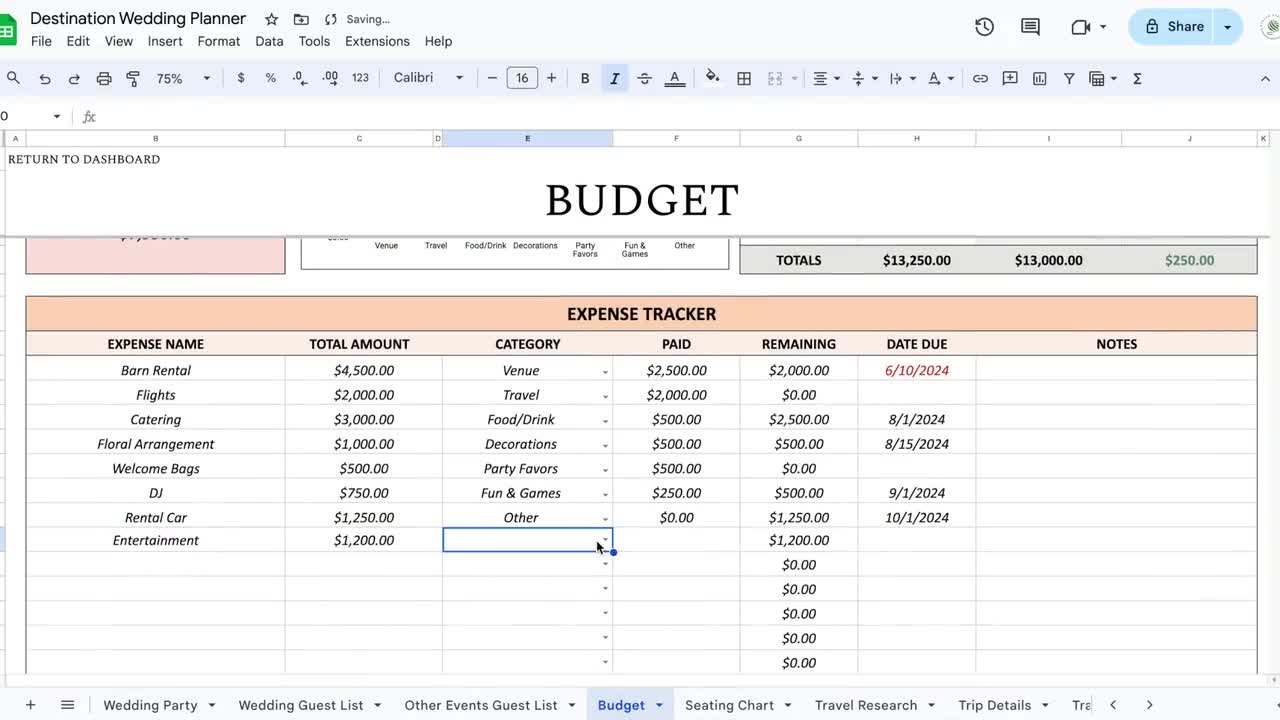Image resolution: width=1280 pixels, height=720 pixels.
Task: Open the Data menu
Action: [x=269, y=41]
